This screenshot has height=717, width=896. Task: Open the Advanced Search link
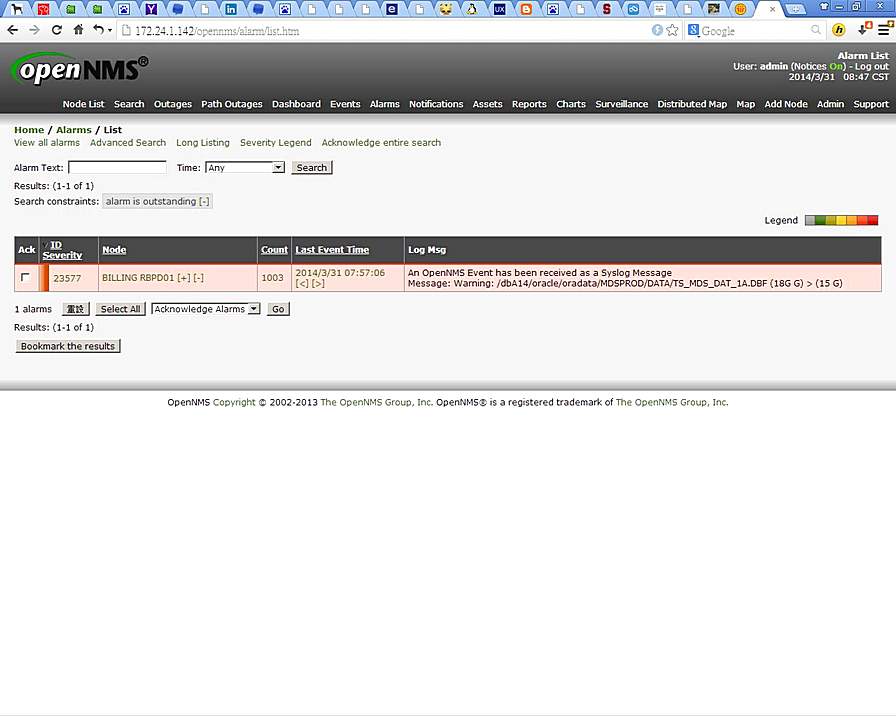tap(128, 142)
